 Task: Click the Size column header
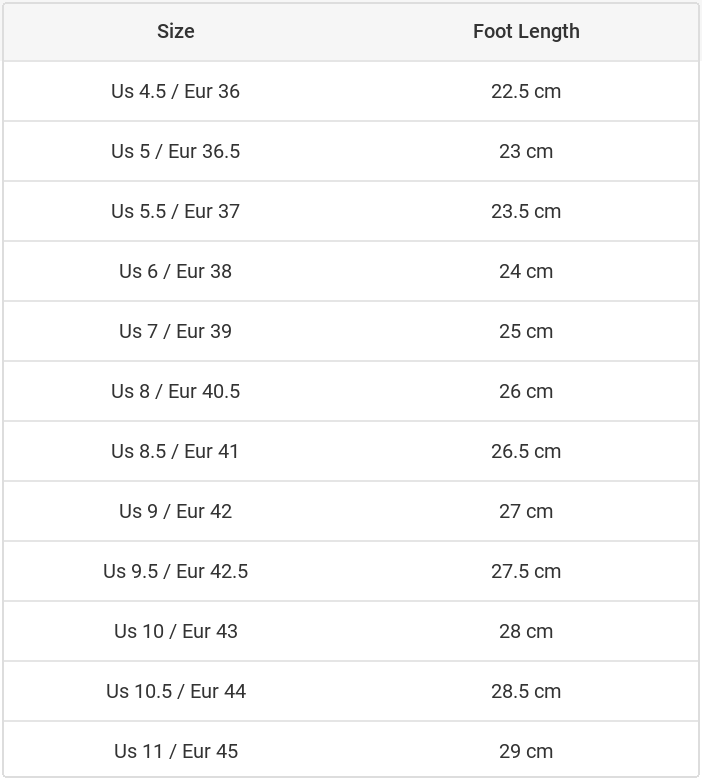pos(175,31)
